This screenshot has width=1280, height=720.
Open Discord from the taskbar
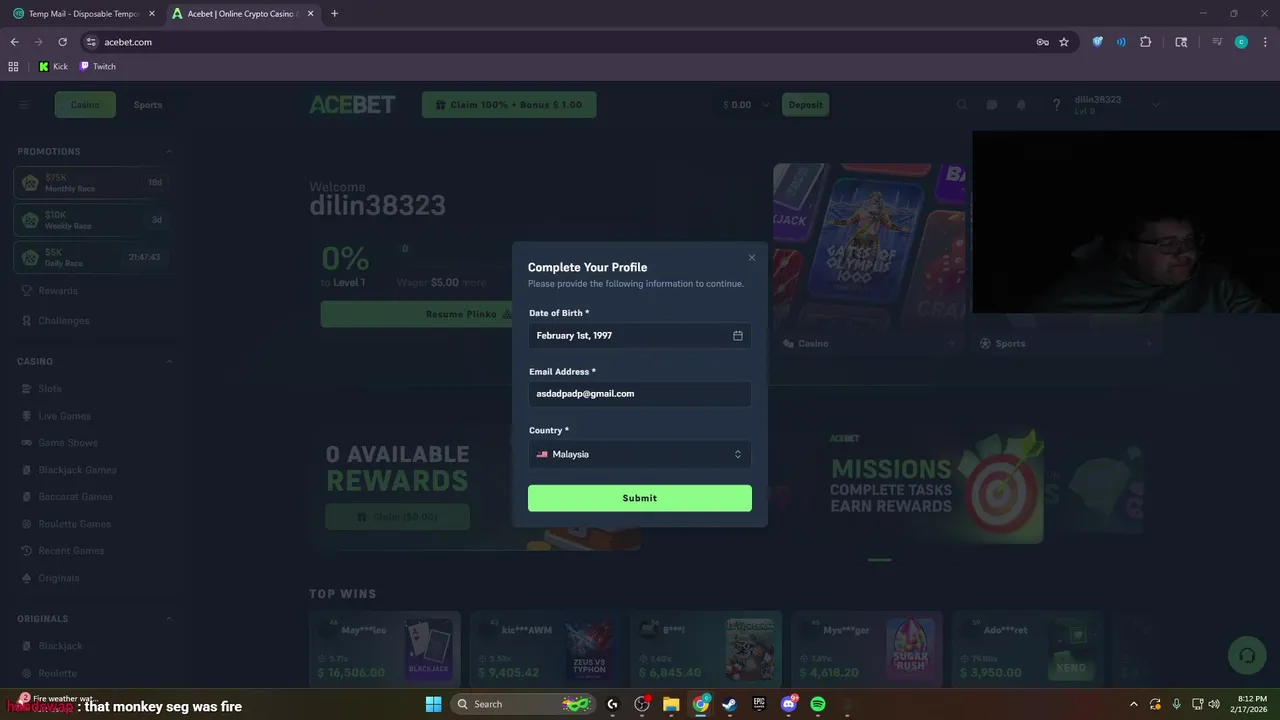[789, 704]
